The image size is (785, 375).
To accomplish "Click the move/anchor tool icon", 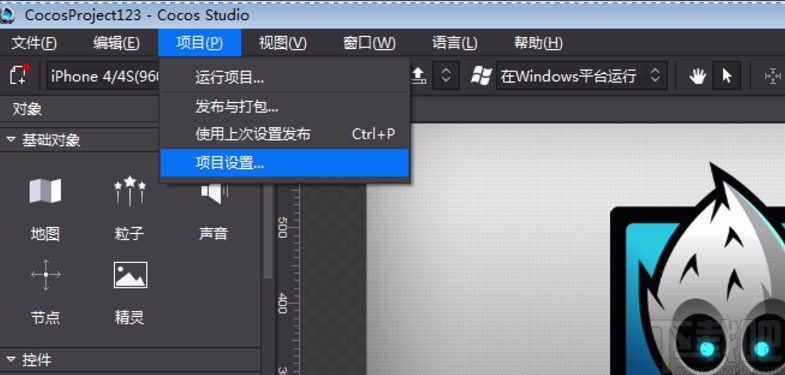I will point(772,76).
